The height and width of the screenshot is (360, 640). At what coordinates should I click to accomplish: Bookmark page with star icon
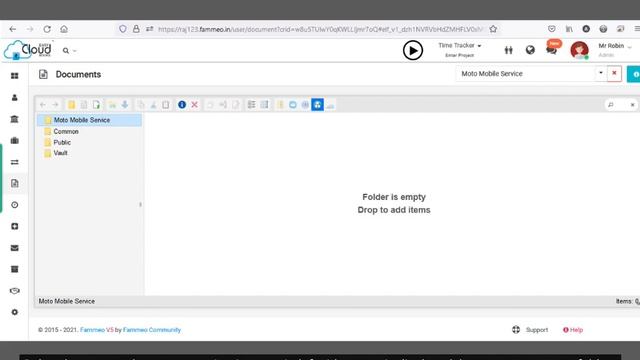[493, 29]
